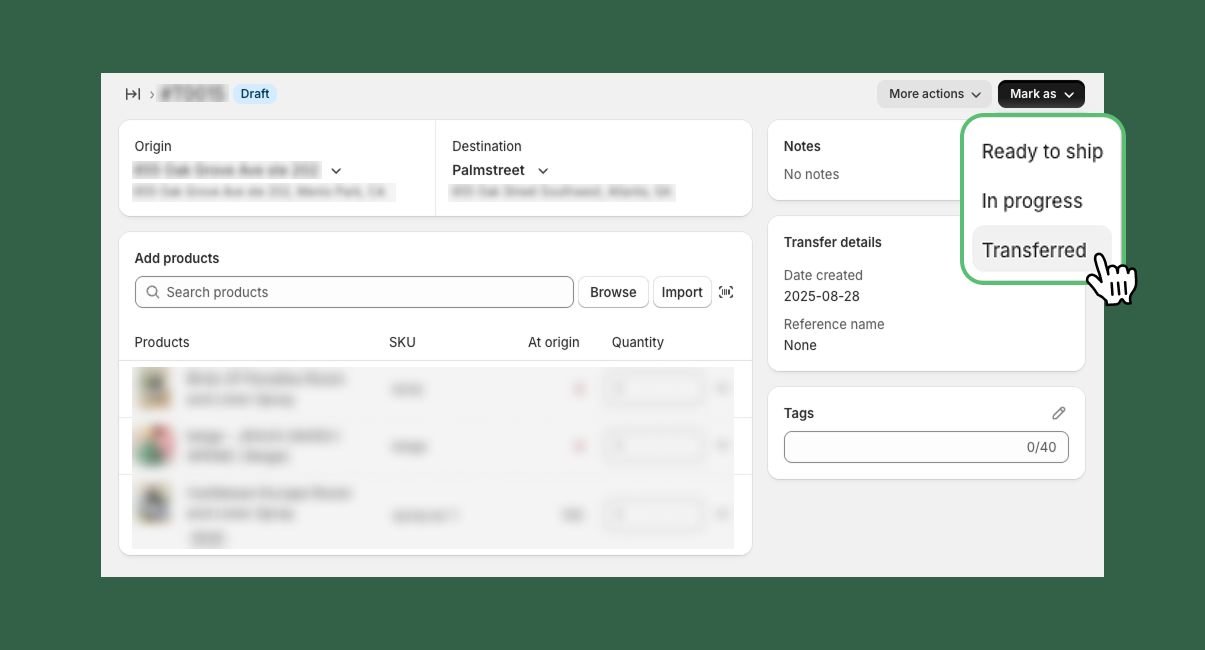Click the transfers breadcrumb icon

coord(132,94)
